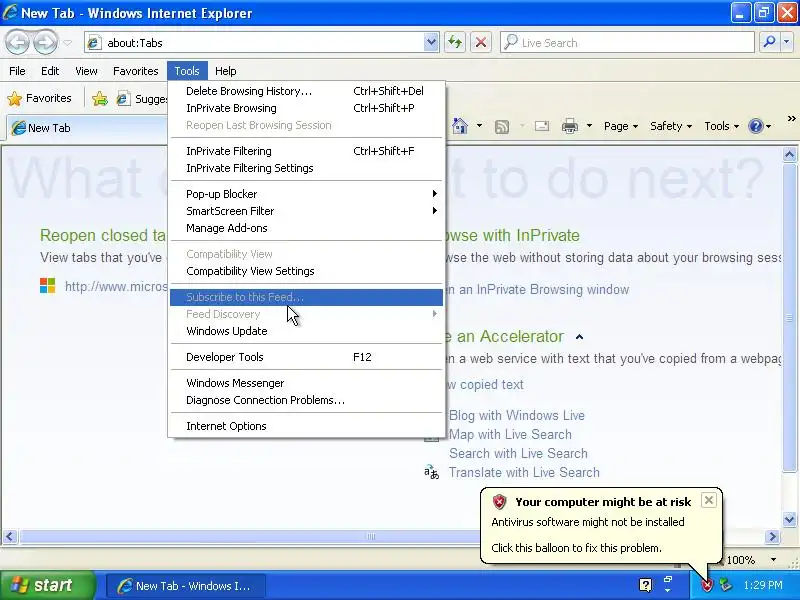800x600 pixels.
Task: Click New Tab taskbar button
Action: click(185, 586)
